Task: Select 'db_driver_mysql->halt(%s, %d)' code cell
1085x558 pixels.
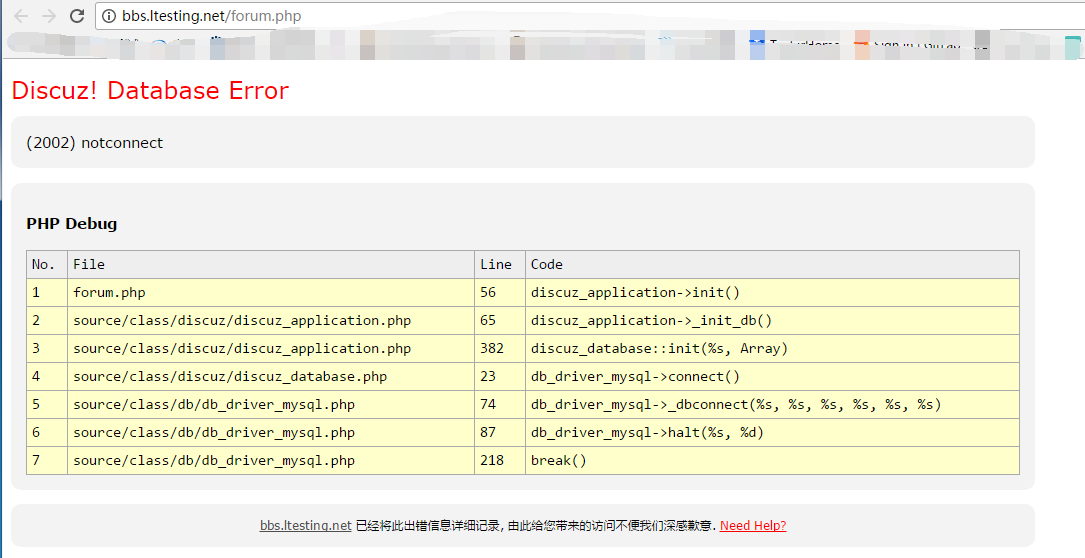Action: (x=772, y=433)
